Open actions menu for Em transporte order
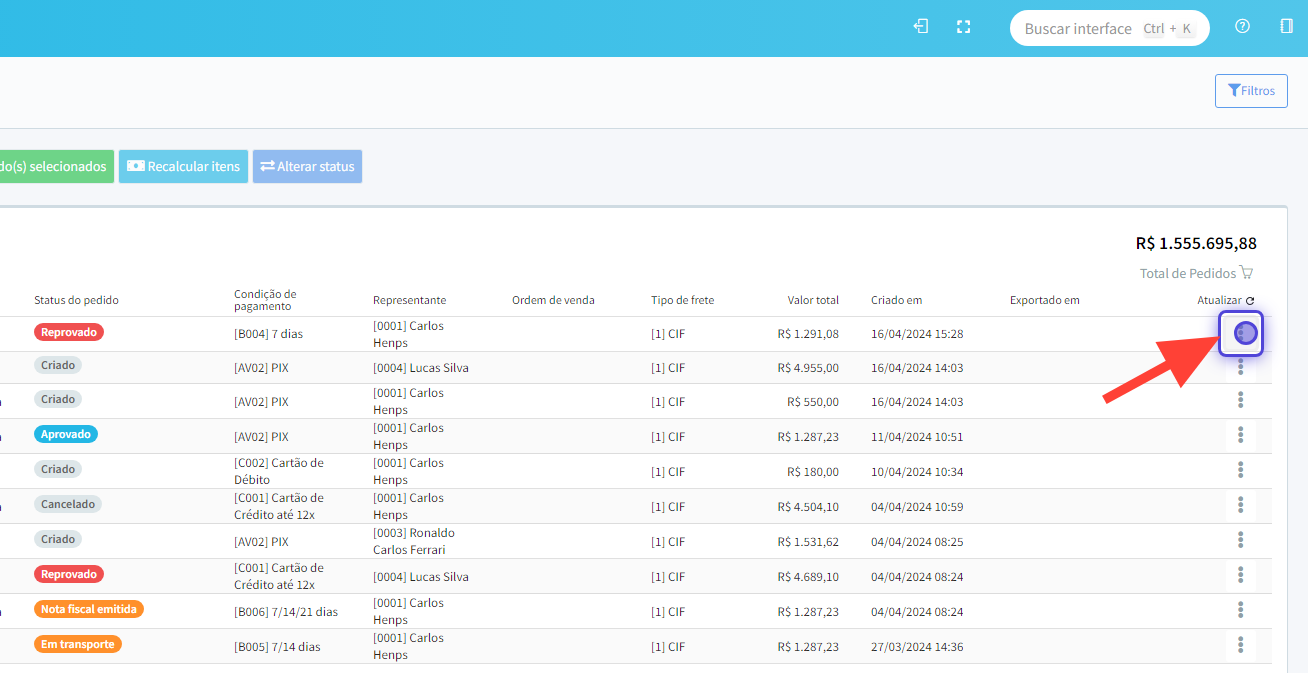Screen dimensions: 1308x673 pyautogui.click(x=1241, y=645)
